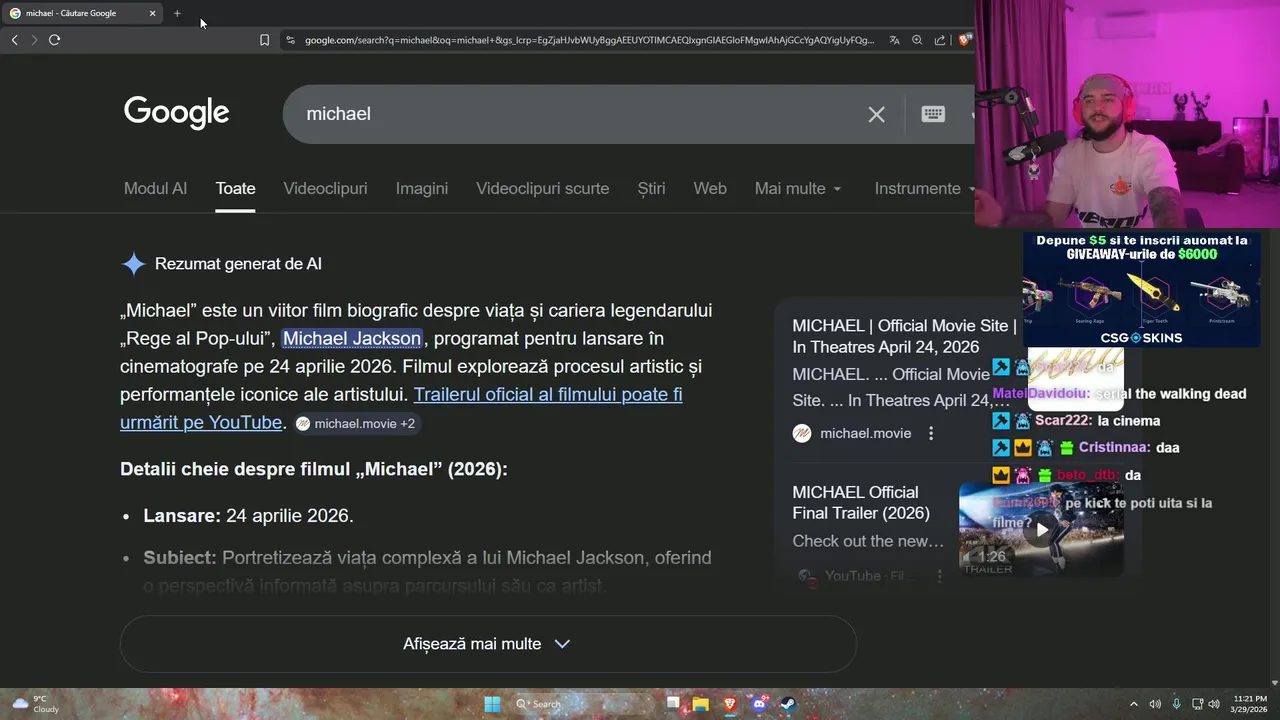
Task: Open MICHAEL Official Movie Site result
Action: click(x=904, y=336)
